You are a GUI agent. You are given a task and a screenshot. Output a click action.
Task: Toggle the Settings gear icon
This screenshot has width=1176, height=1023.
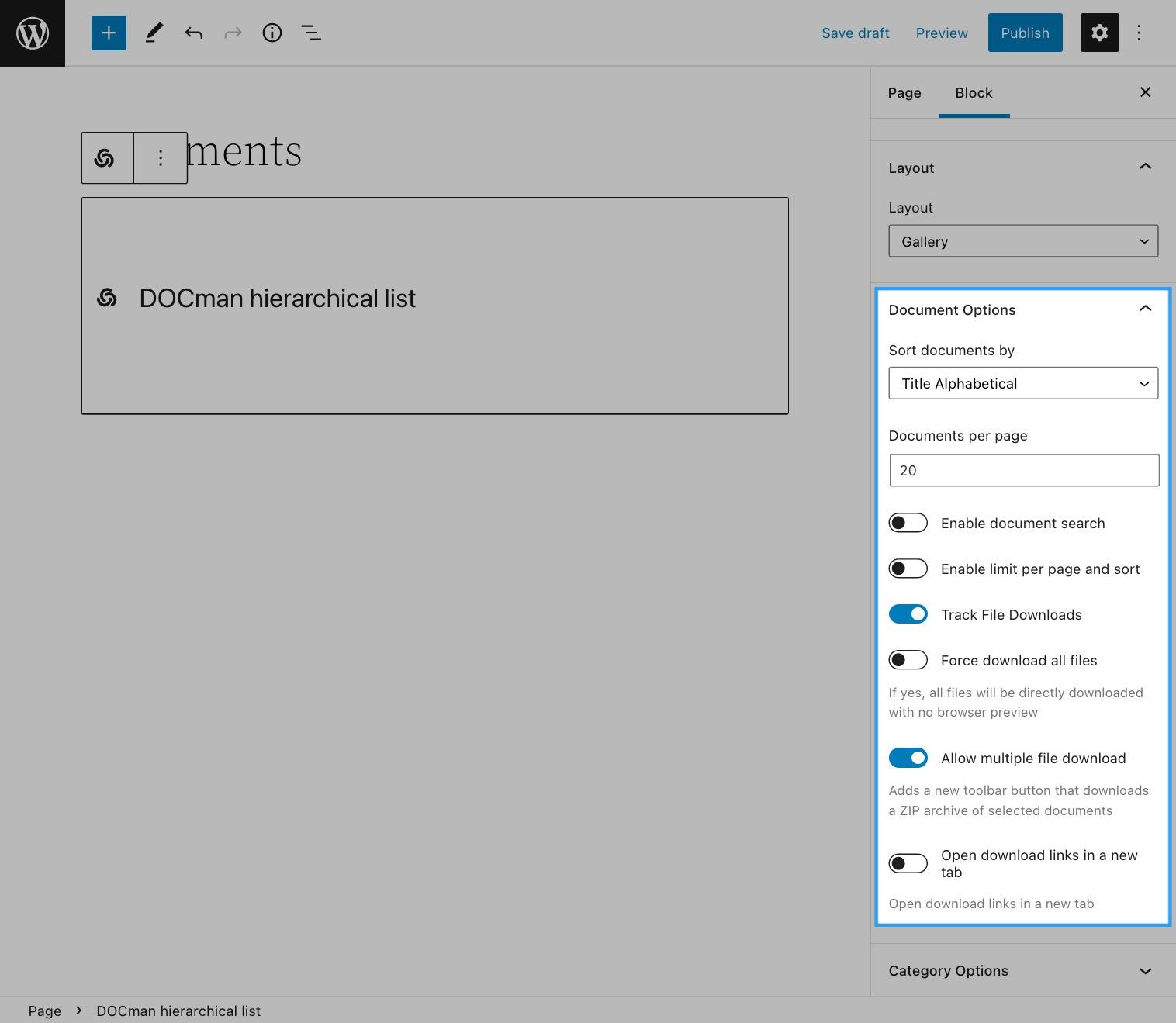[x=1099, y=33]
